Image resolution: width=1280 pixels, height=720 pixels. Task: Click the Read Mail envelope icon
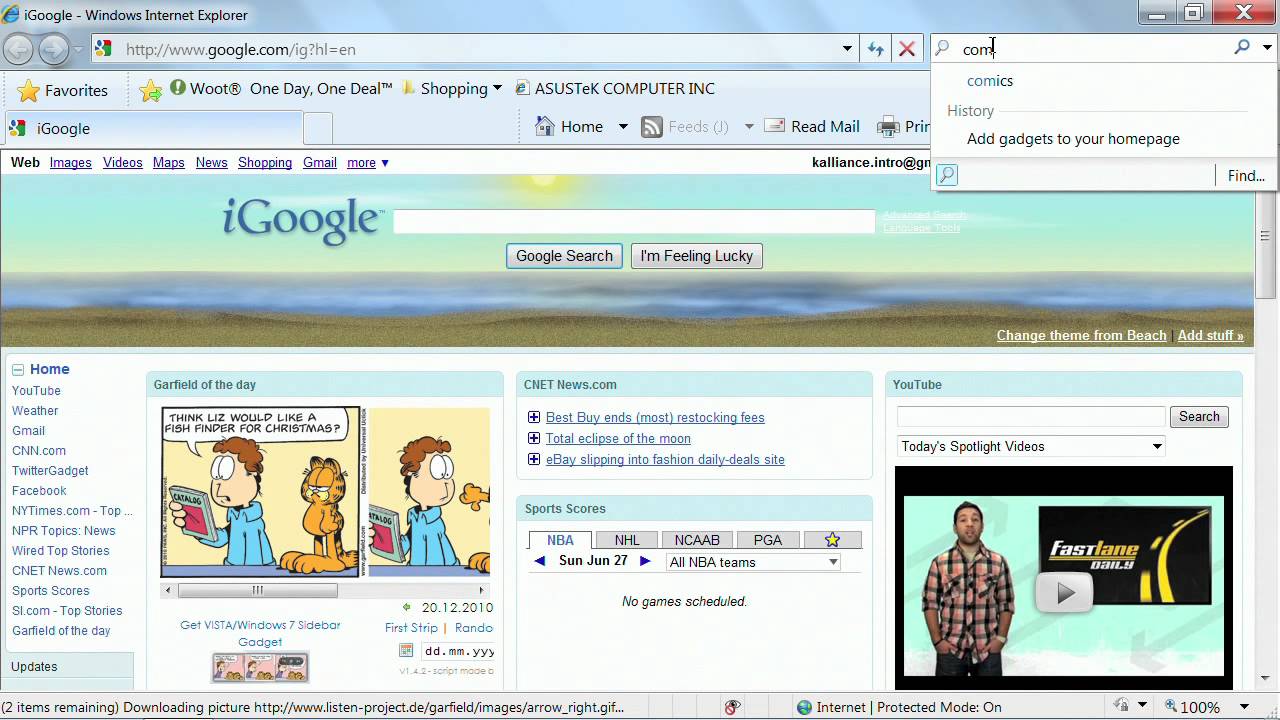(x=774, y=126)
